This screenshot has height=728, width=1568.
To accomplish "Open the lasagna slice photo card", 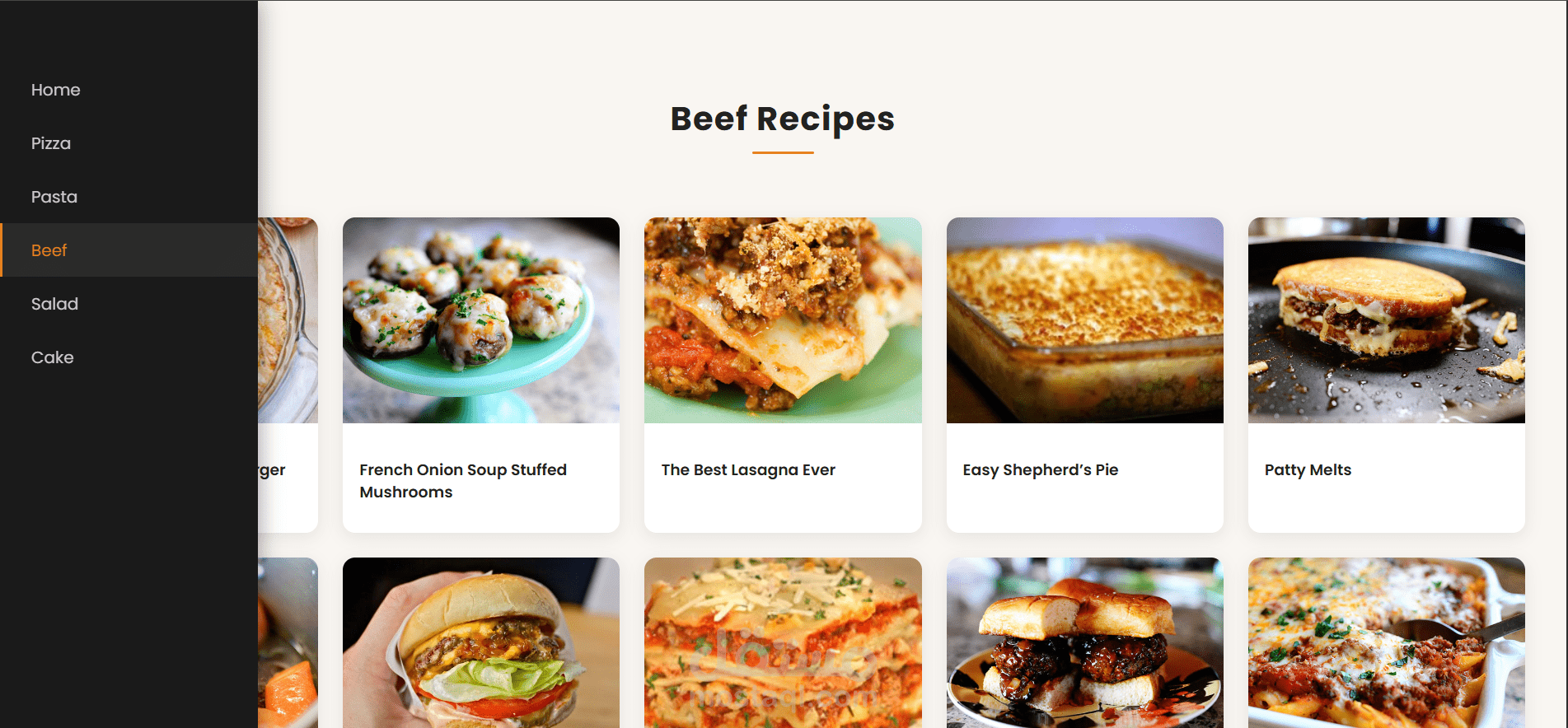I will pos(783,320).
